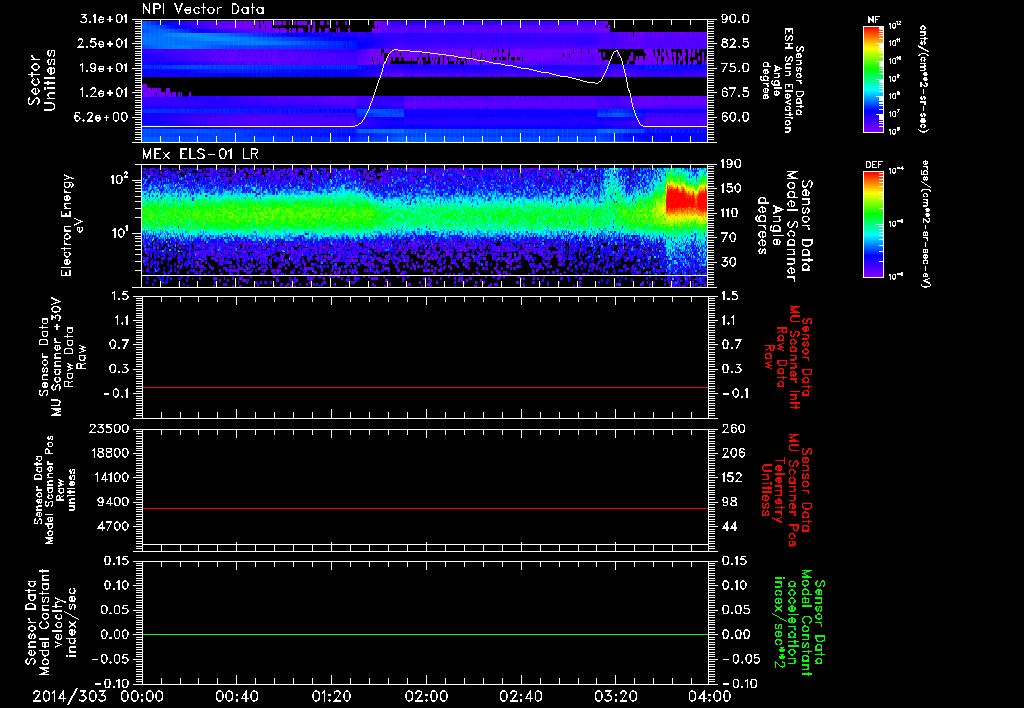The image size is (1024, 708).
Task: Click the '60.0' elevation angle tick
Action: pos(735,118)
